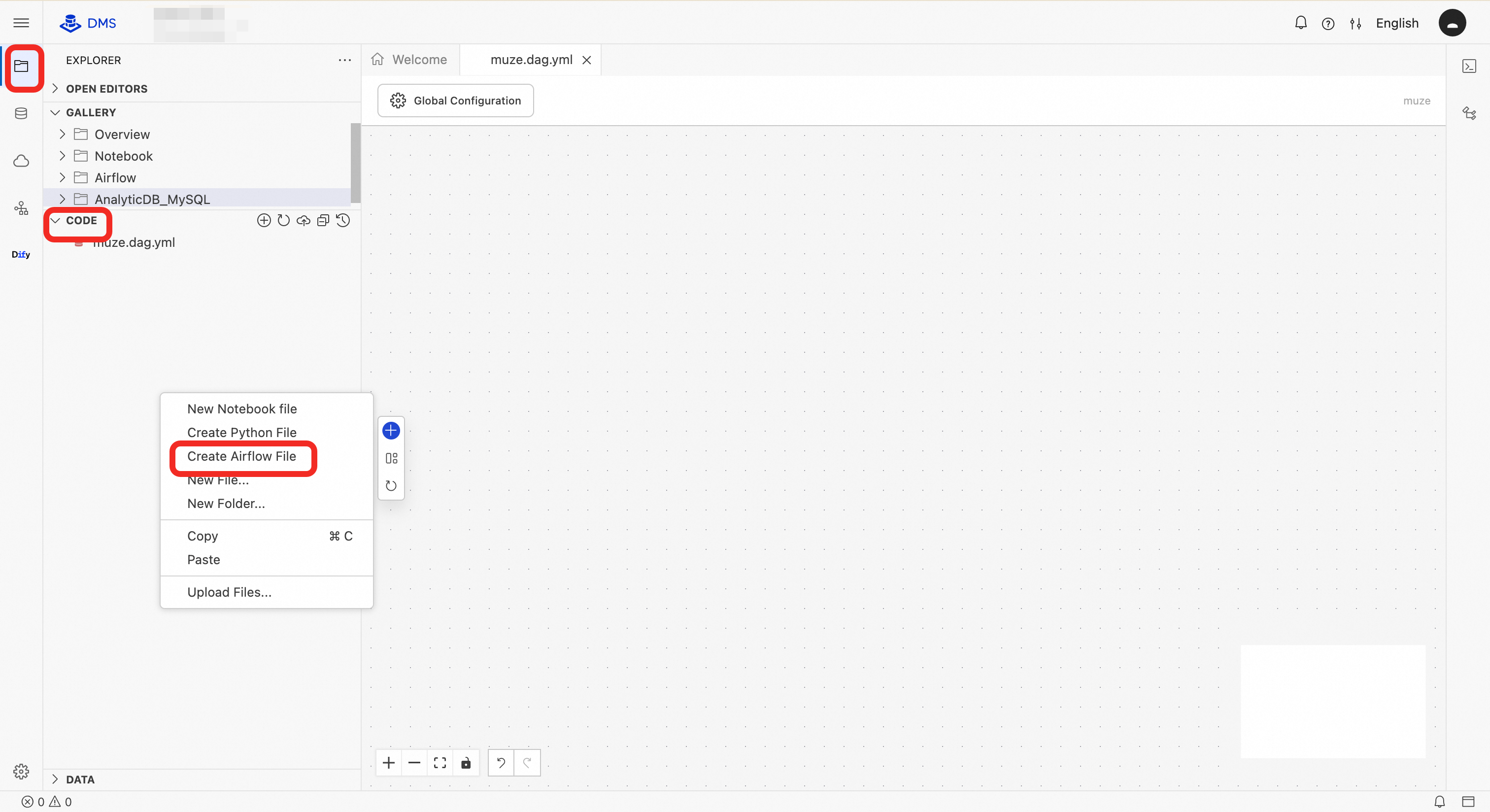The width and height of the screenshot is (1490, 812).
Task: Open the help question mark icon
Action: coord(1328,24)
